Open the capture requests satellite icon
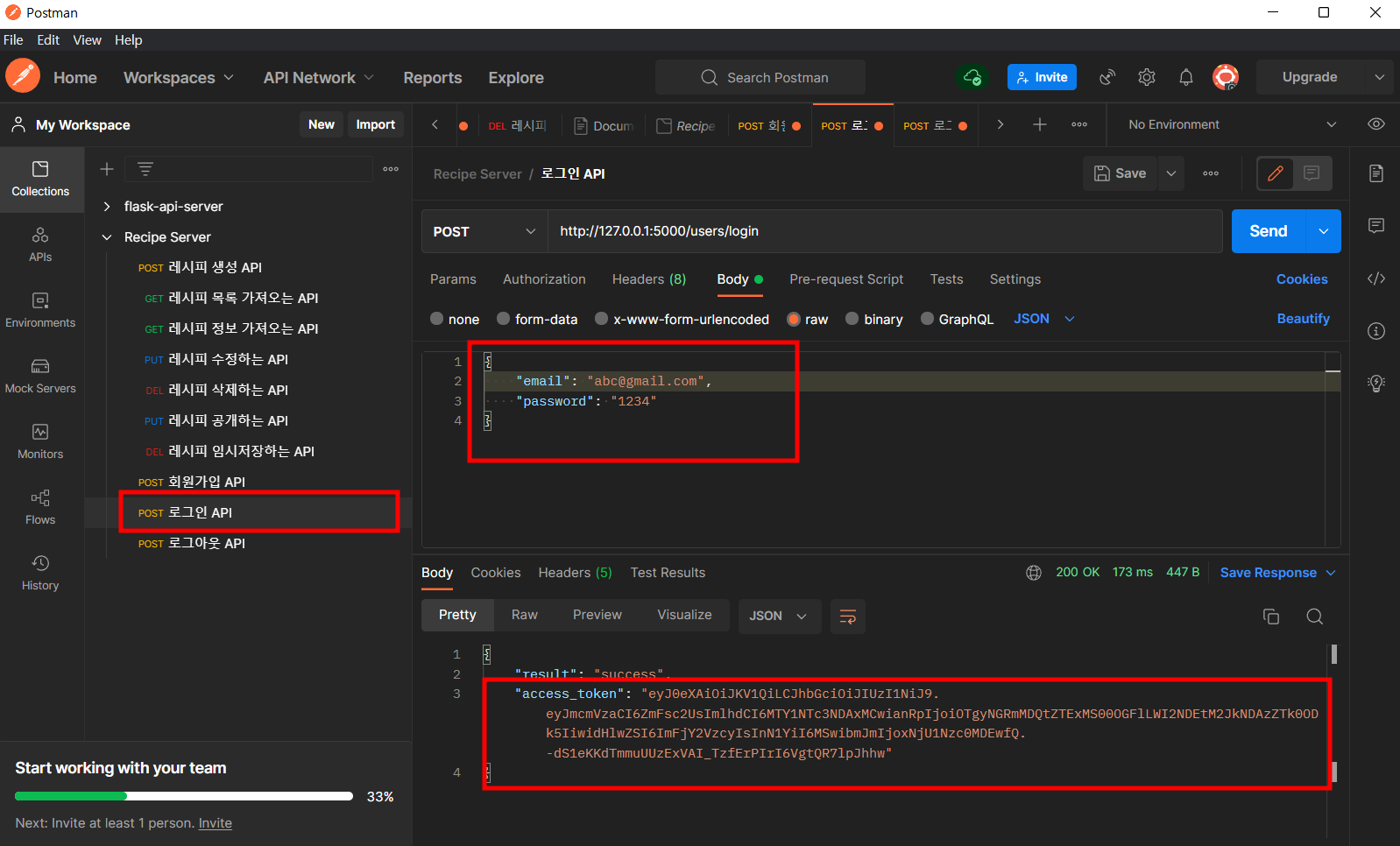The image size is (1400, 846). coord(1107,77)
